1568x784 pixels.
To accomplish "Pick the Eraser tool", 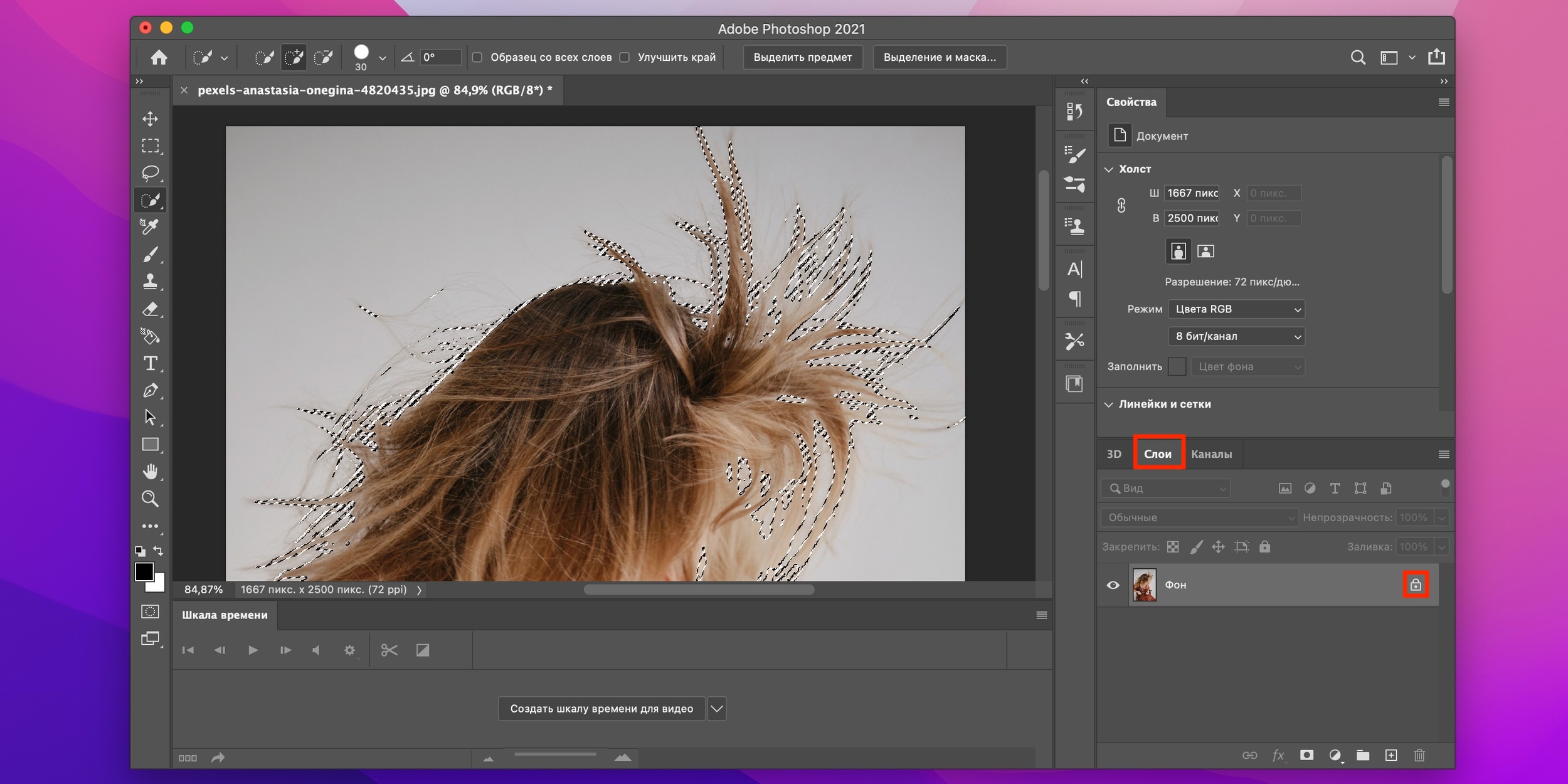I will tap(150, 309).
